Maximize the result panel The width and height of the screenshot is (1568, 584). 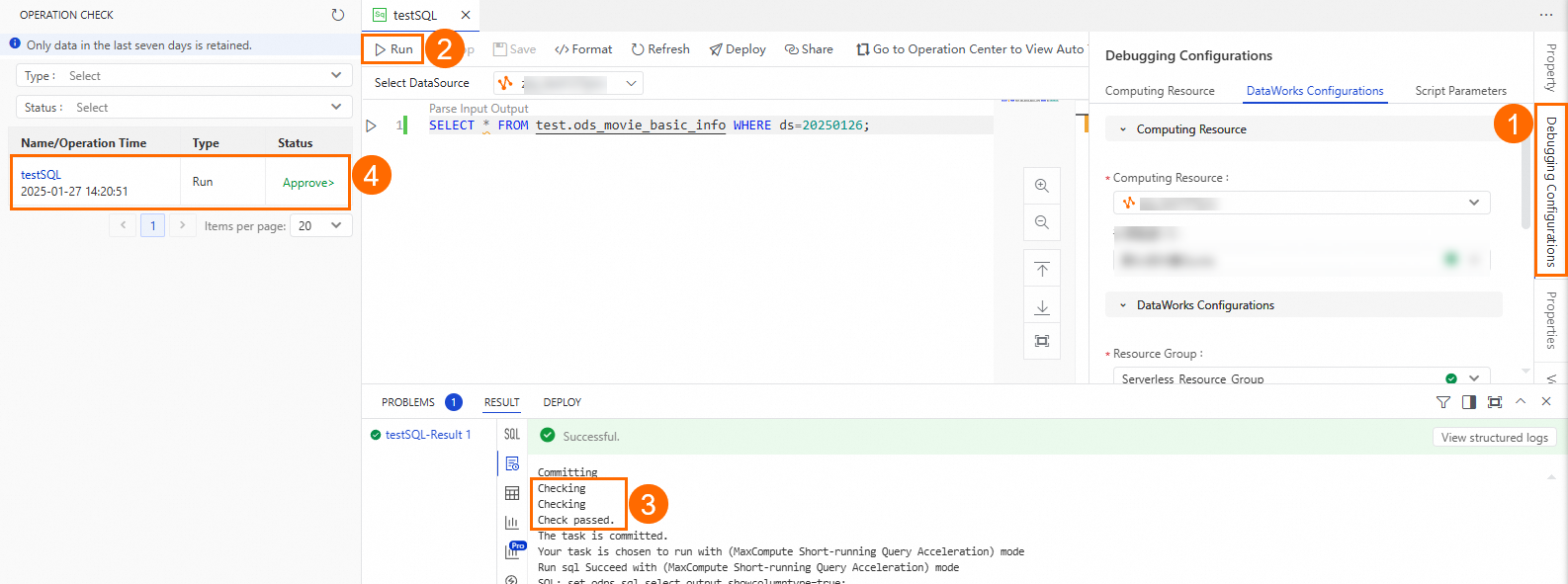[x=1495, y=402]
